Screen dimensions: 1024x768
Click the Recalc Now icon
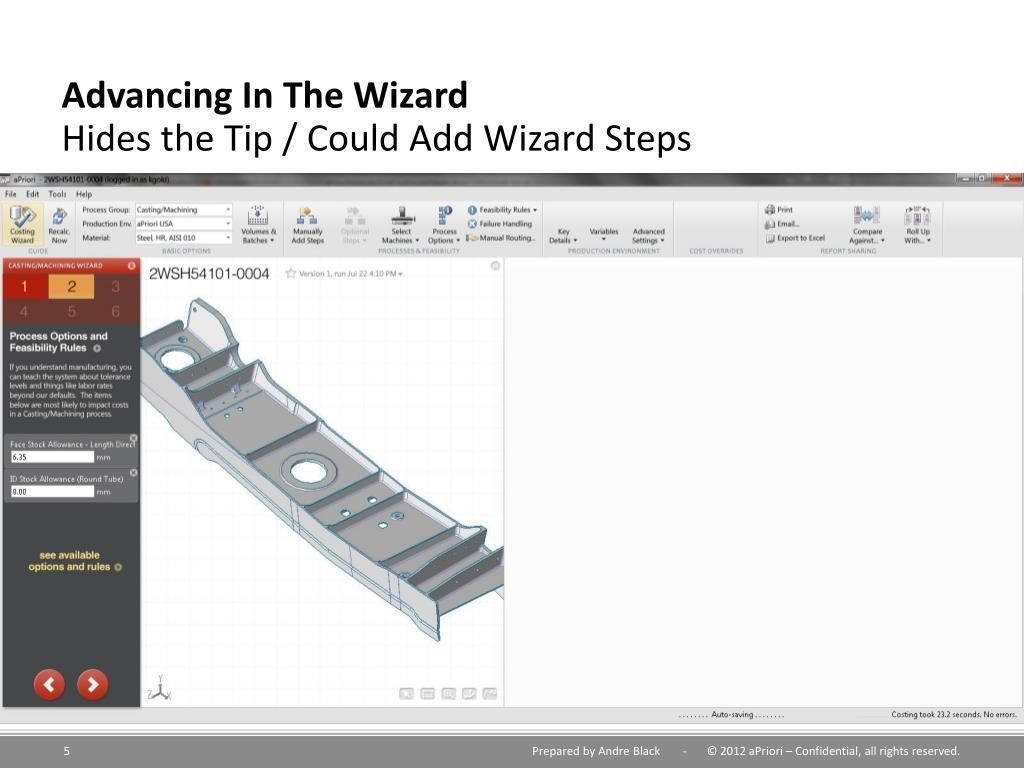pos(59,217)
